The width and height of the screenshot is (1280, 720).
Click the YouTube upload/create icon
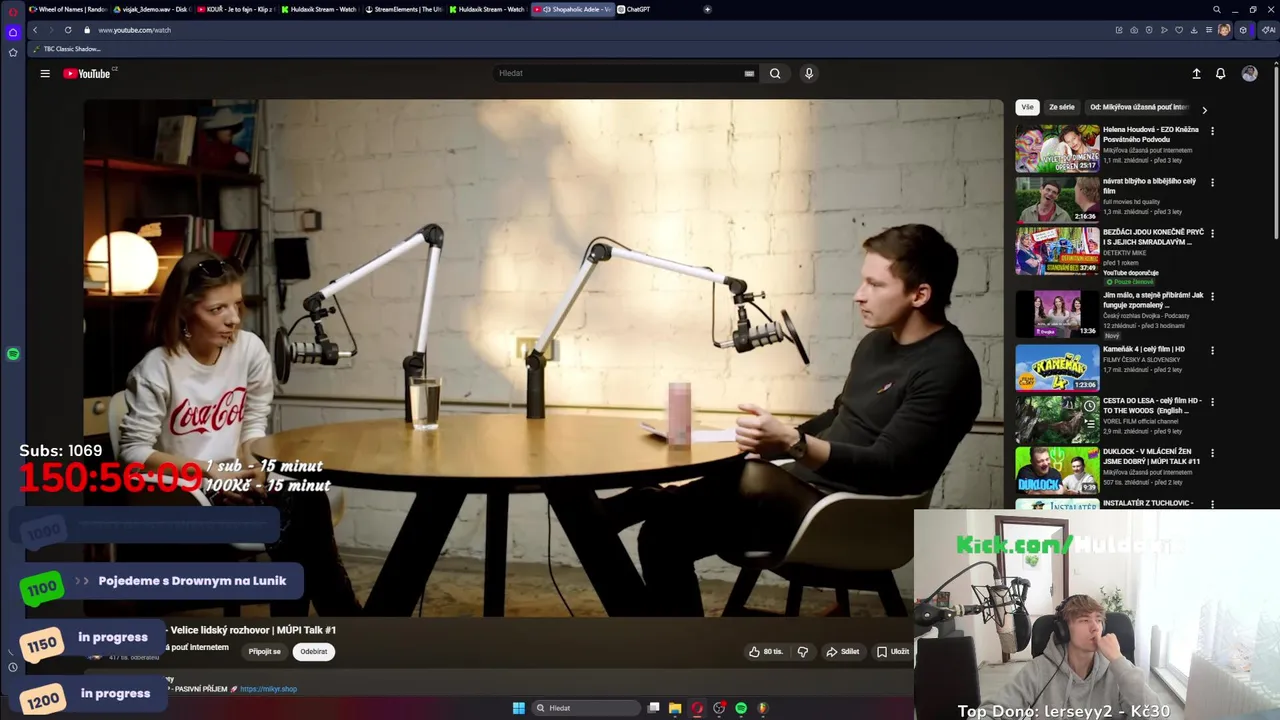click(x=1196, y=73)
